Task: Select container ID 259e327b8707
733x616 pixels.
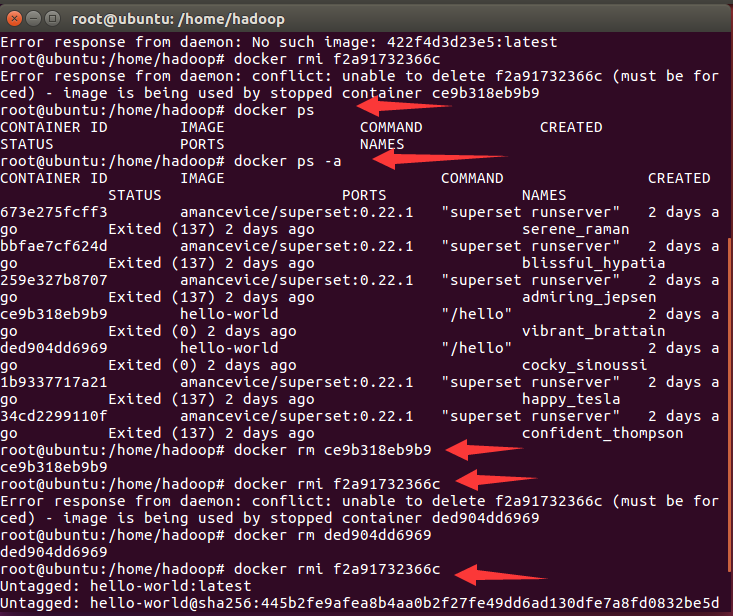Action: 54,280
